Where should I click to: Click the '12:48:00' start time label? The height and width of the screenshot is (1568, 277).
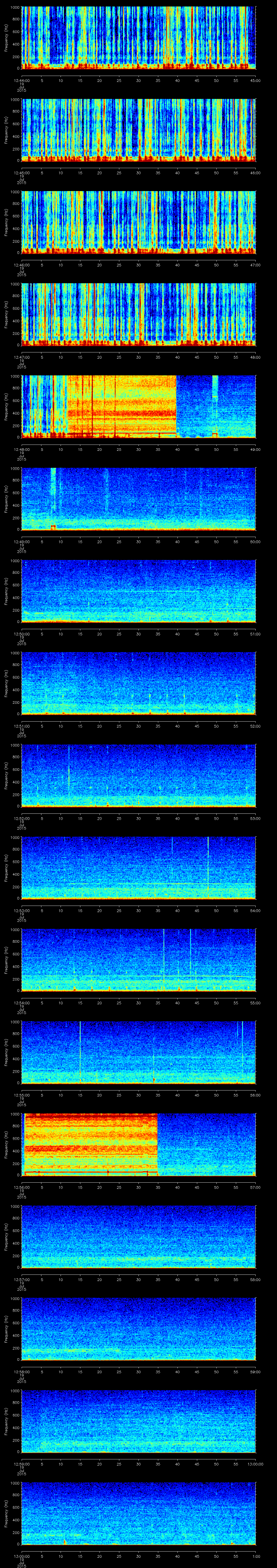click(x=21, y=450)
